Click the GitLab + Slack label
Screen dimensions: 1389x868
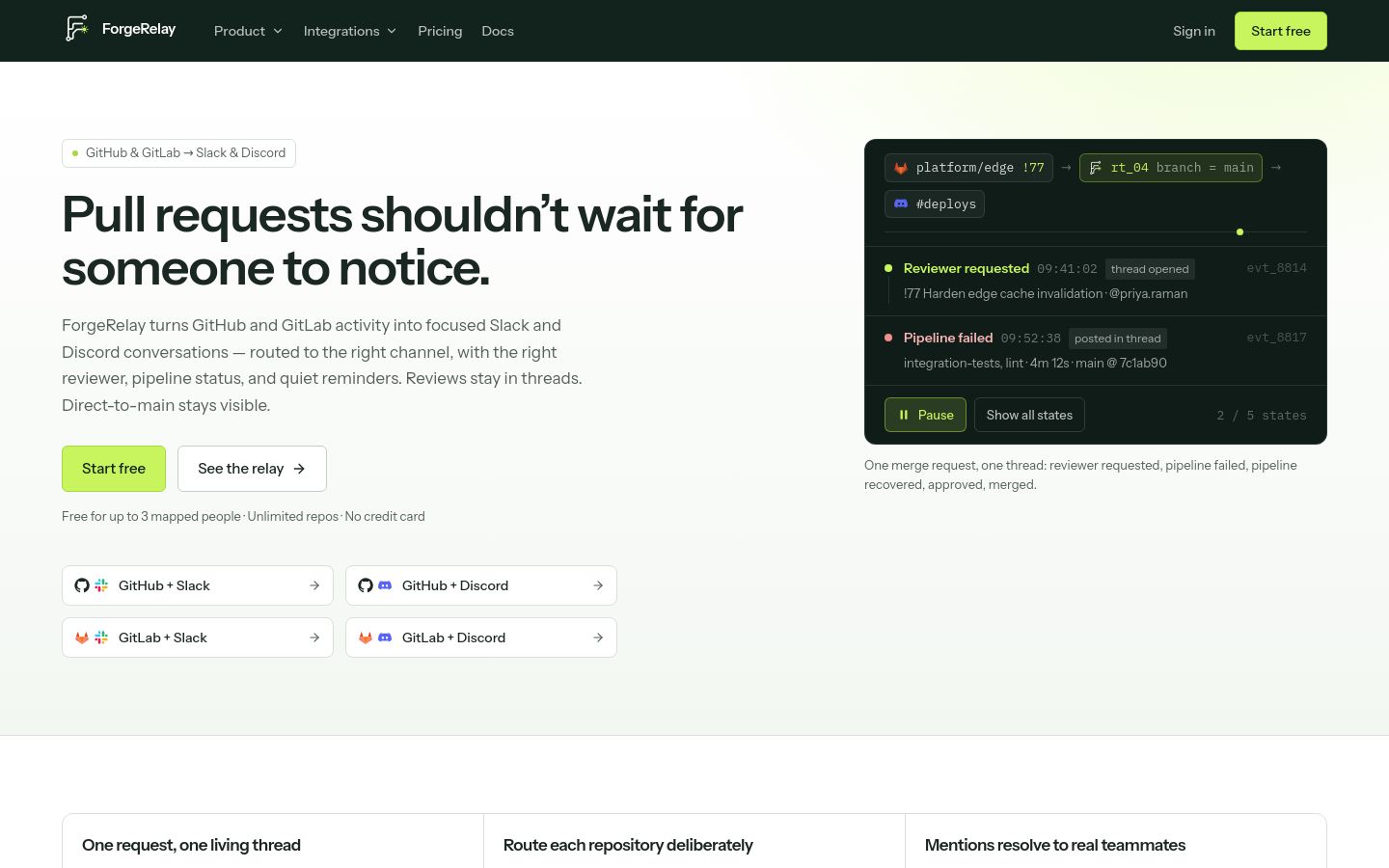tap(163, 637)
